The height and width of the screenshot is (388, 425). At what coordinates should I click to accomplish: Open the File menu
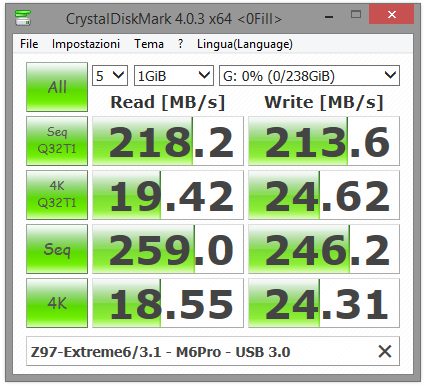point(29,44)
